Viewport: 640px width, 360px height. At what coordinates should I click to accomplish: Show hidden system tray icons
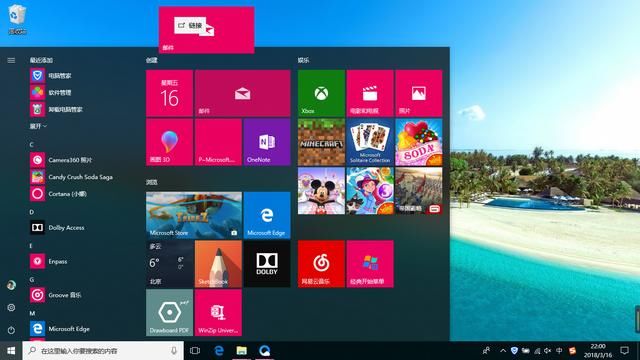(x=503, y=351)
